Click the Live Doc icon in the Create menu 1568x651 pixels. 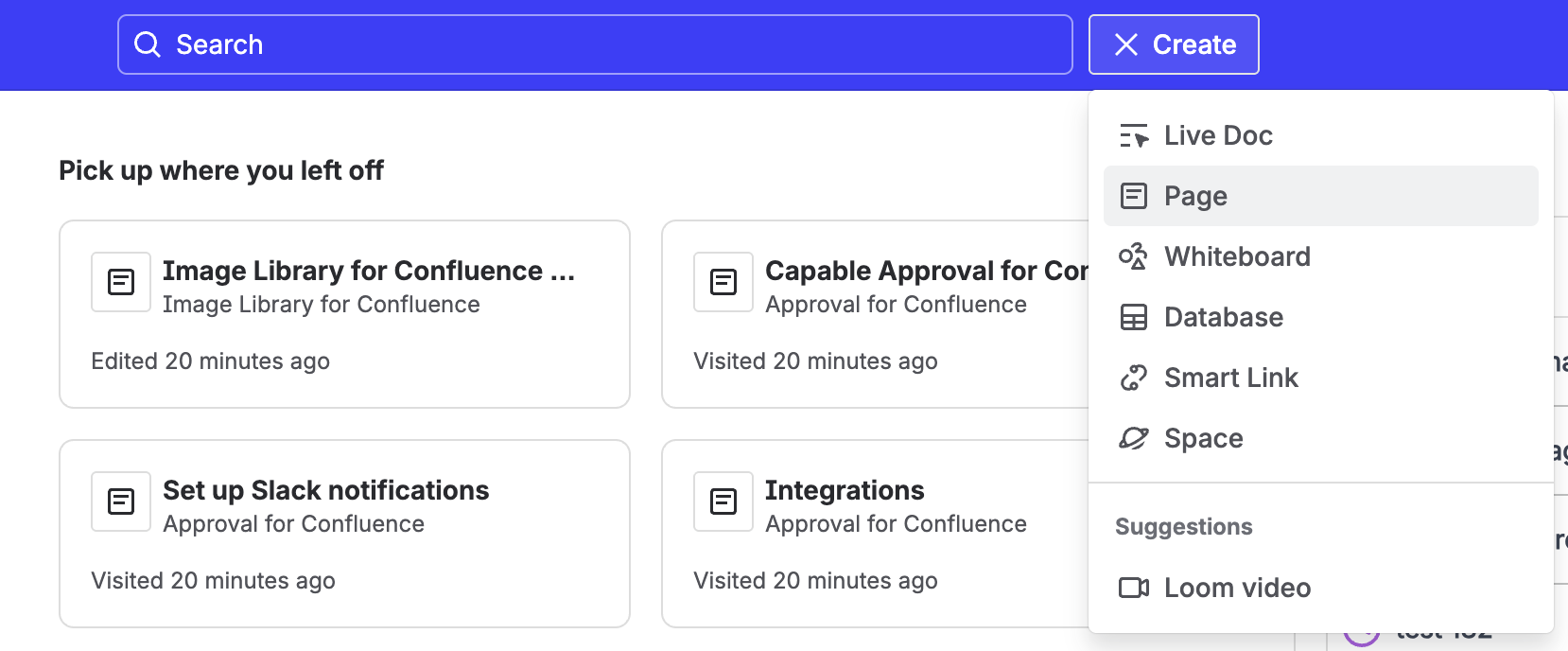[1133, 136]
